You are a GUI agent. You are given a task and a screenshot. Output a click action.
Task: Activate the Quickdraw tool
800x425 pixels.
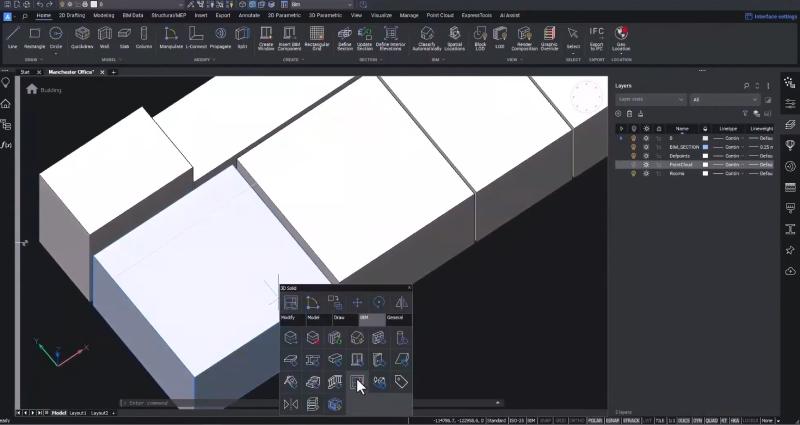(x=82, y=38)
